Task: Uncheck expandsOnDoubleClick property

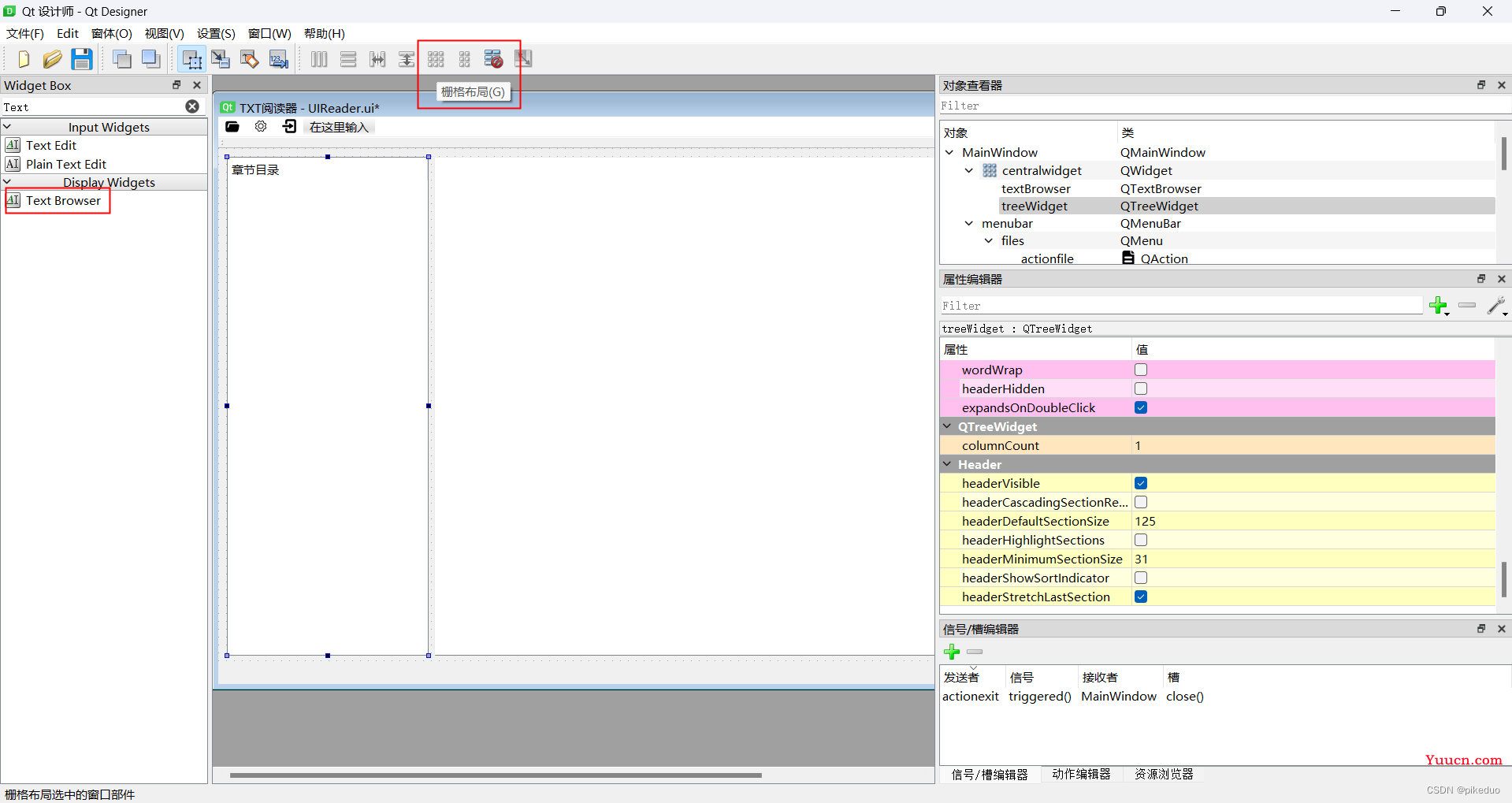Action: [x=1141, y=407]
